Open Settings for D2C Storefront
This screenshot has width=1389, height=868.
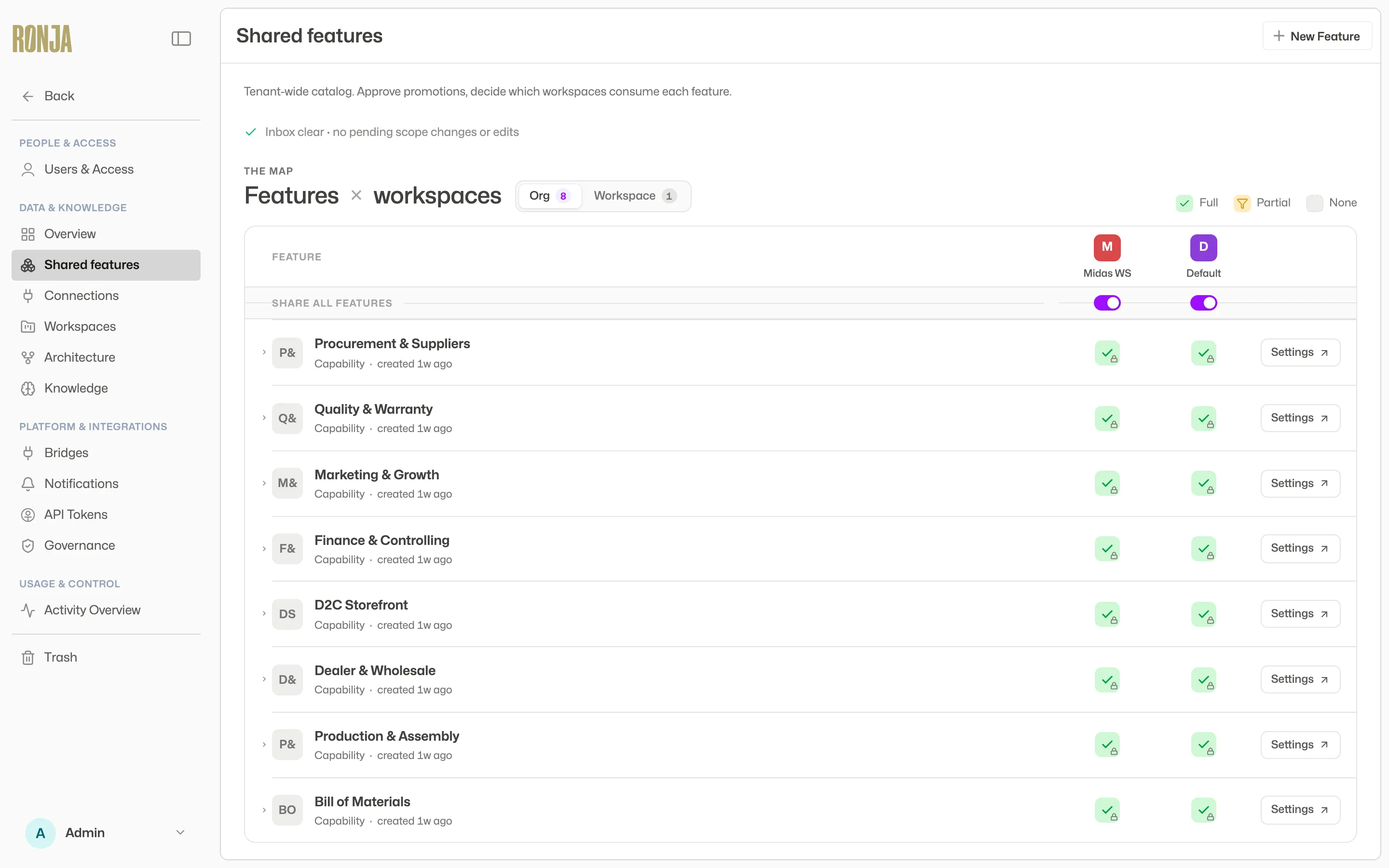[1300, 614]
